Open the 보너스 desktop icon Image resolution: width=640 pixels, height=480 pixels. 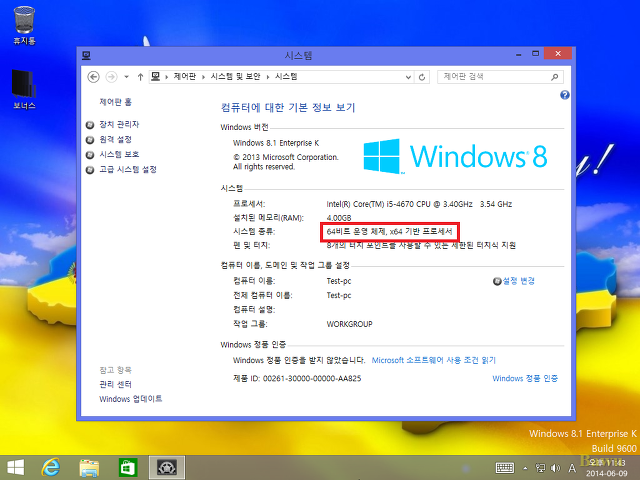[24, 89]
